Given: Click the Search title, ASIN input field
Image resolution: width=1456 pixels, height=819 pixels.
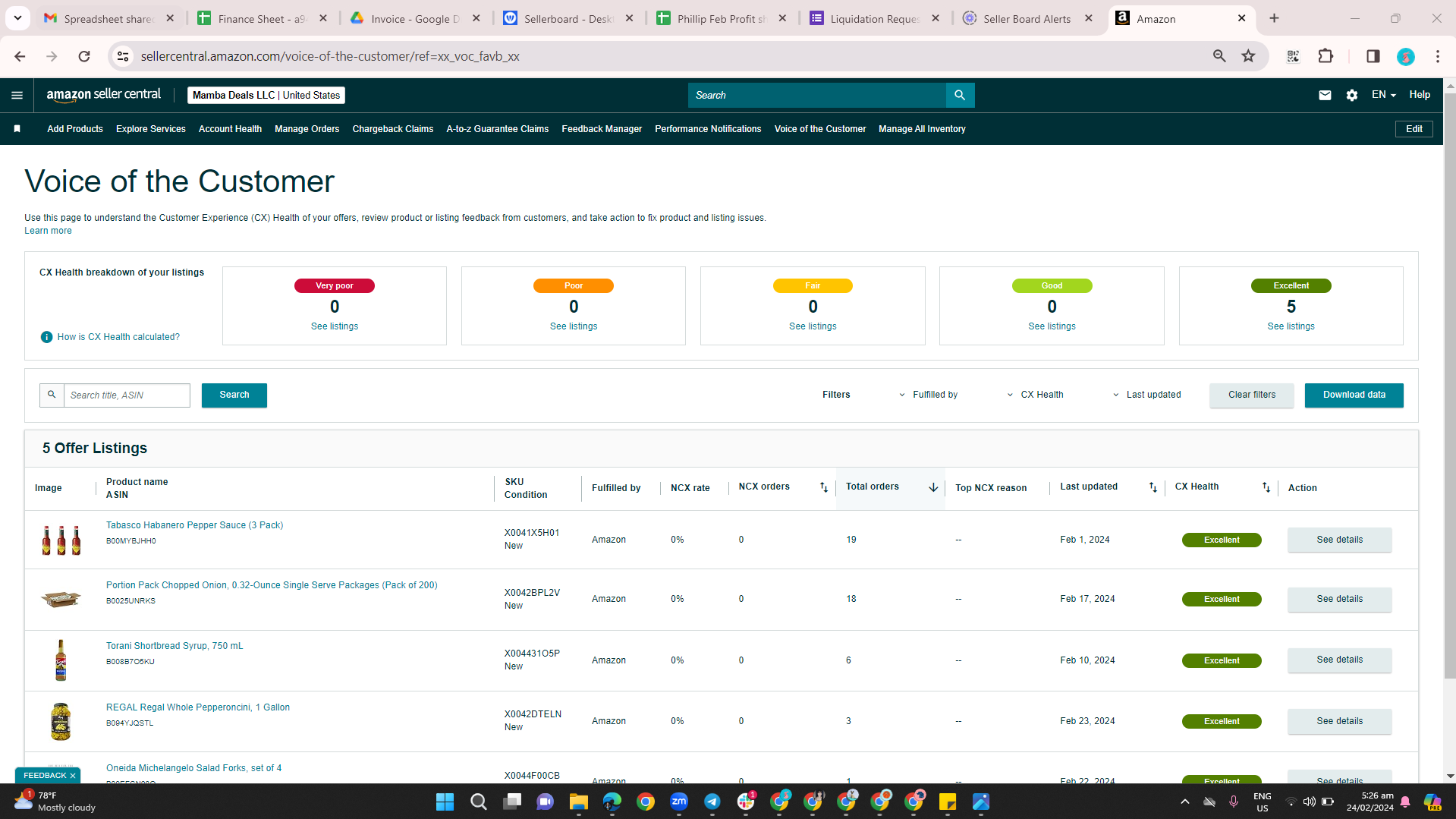Looking at the screenshot, I should (127, 395).
